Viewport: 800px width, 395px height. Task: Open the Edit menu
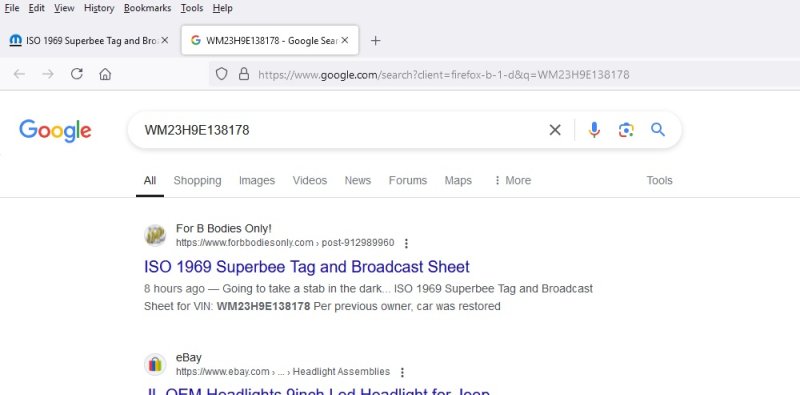coord(37,8)
